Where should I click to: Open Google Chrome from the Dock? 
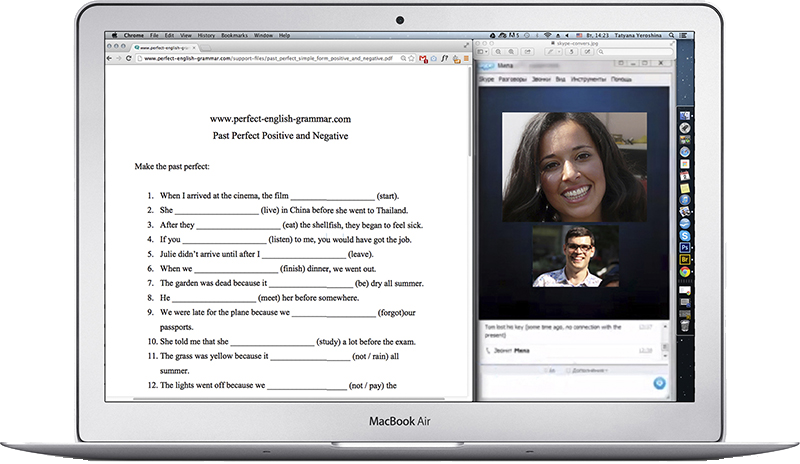[x=685, y=271]
